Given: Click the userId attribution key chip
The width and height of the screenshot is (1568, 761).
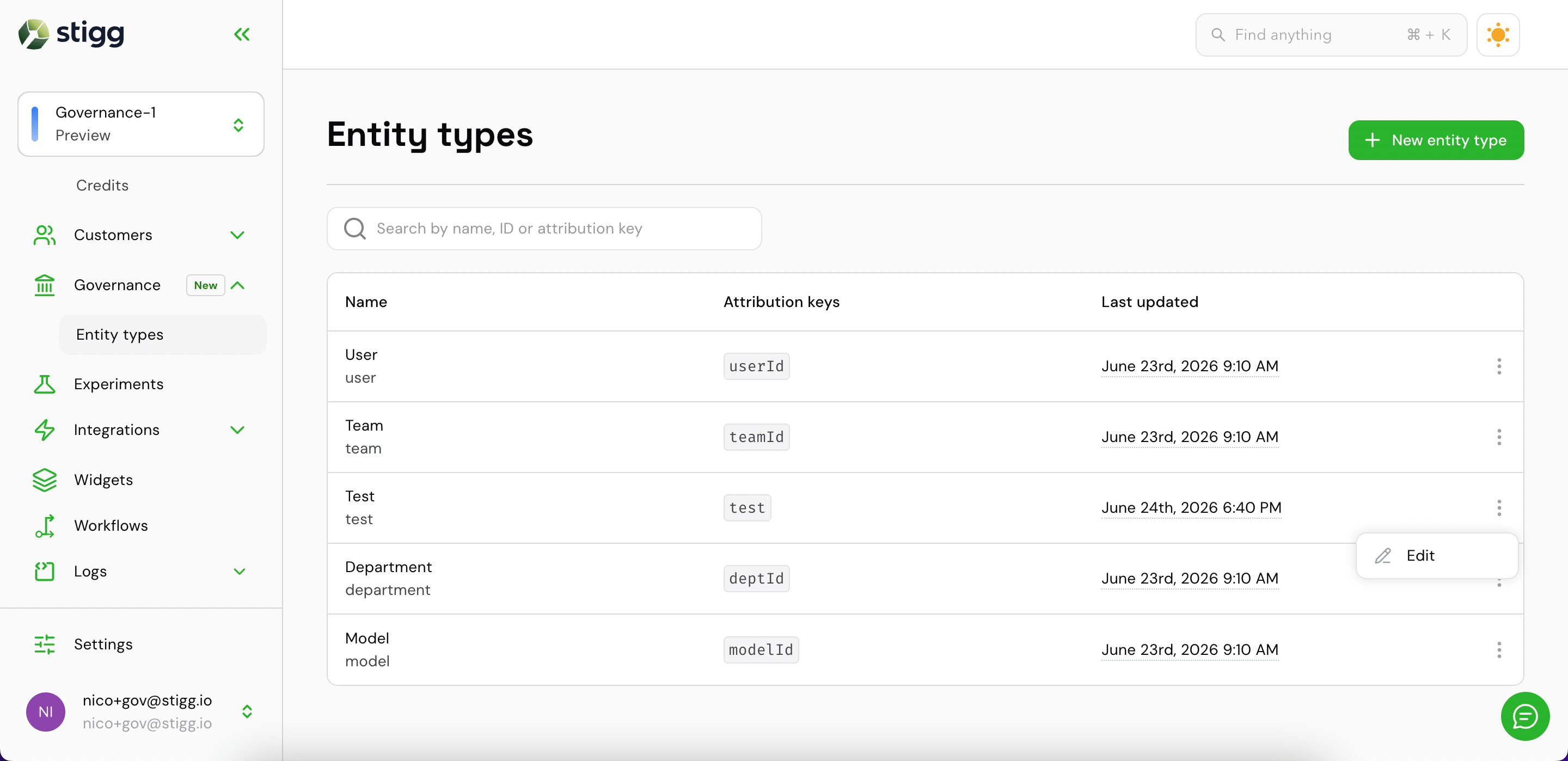Looking at the screenshot, I should 756,366.
